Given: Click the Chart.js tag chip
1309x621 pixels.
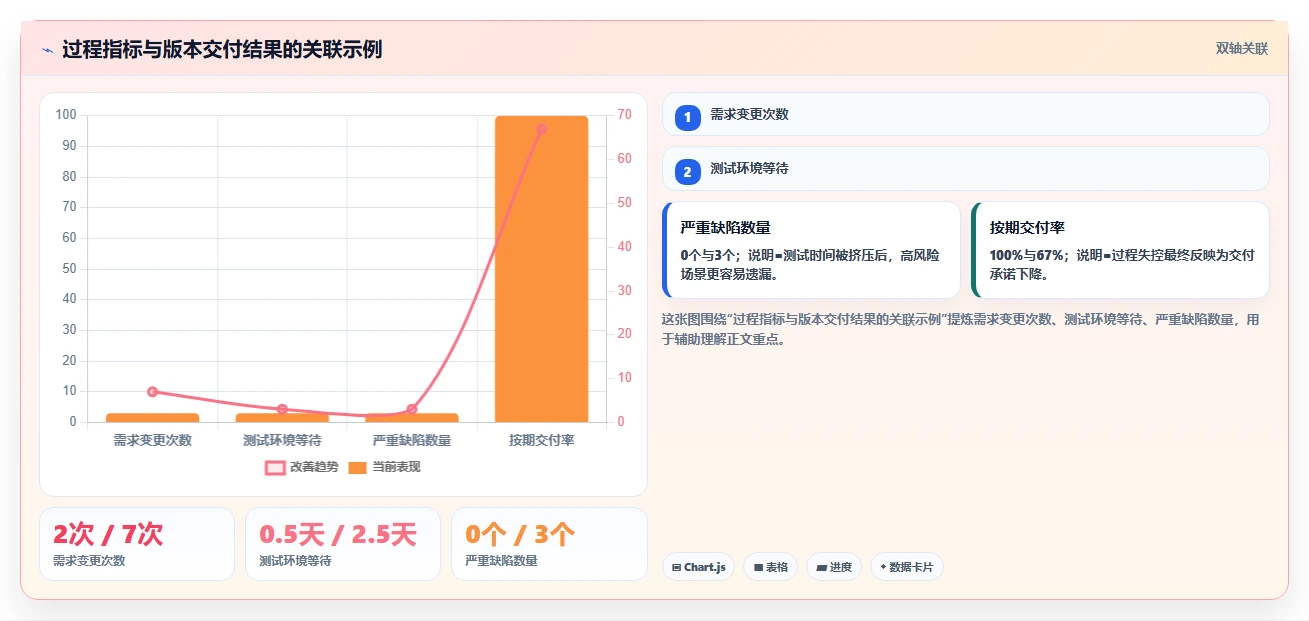Looking at the screenshot, I should [698, 567].
